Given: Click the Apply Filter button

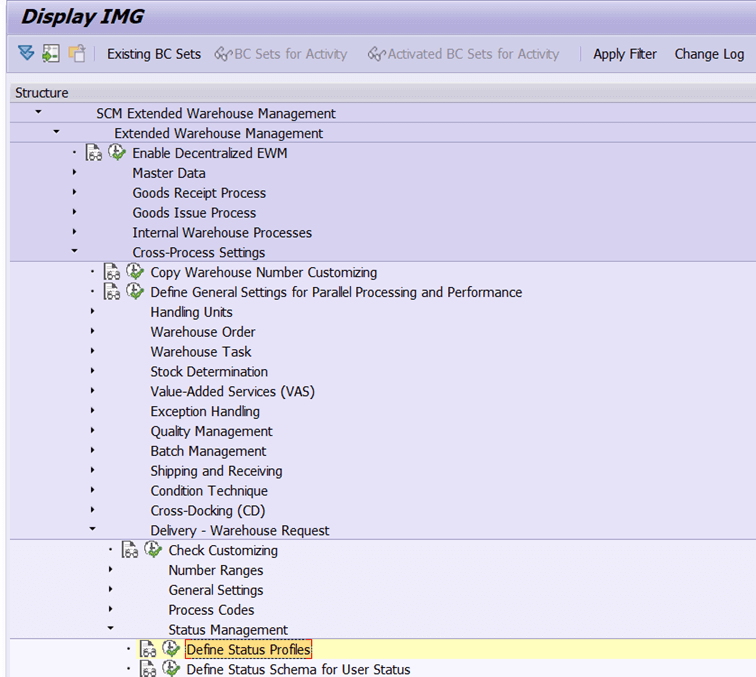Looking at the screenshot, I should pos(624,54).
